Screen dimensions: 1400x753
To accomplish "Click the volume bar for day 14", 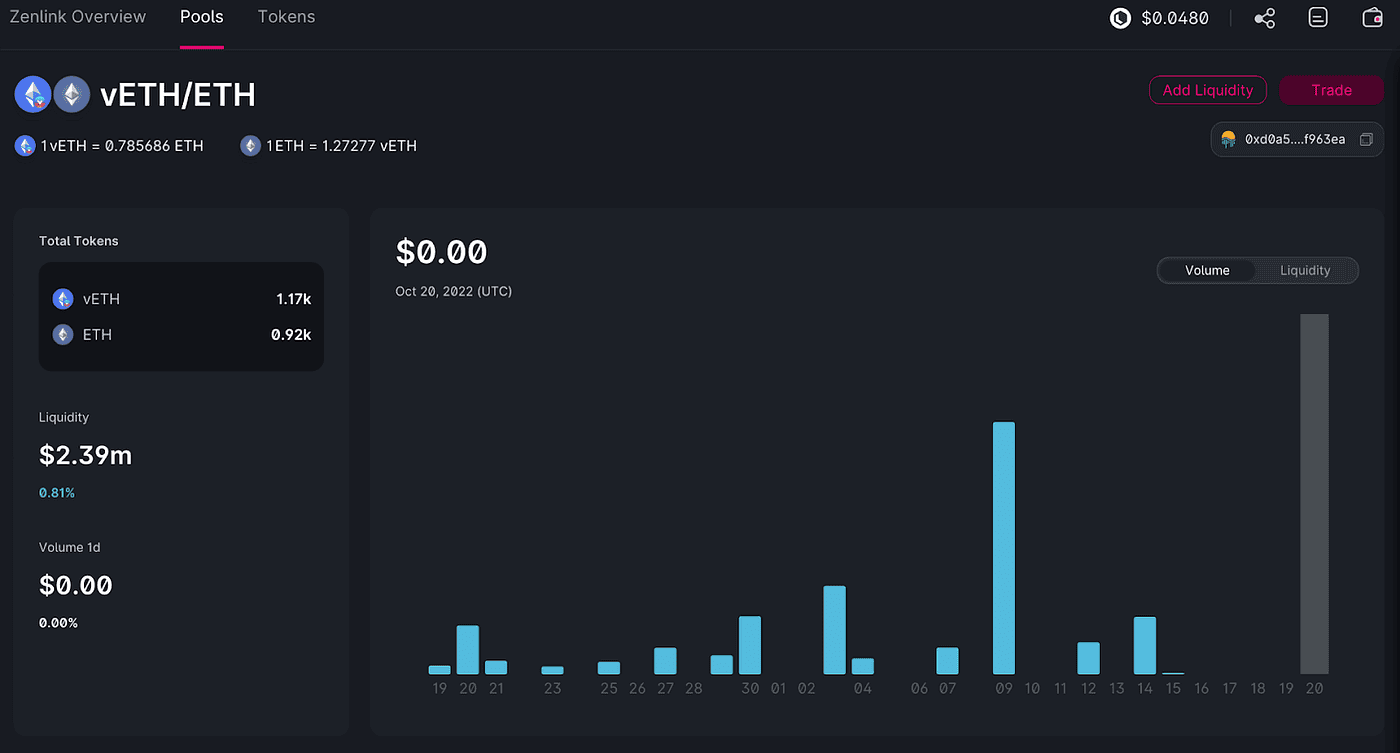I will 1145,645.
